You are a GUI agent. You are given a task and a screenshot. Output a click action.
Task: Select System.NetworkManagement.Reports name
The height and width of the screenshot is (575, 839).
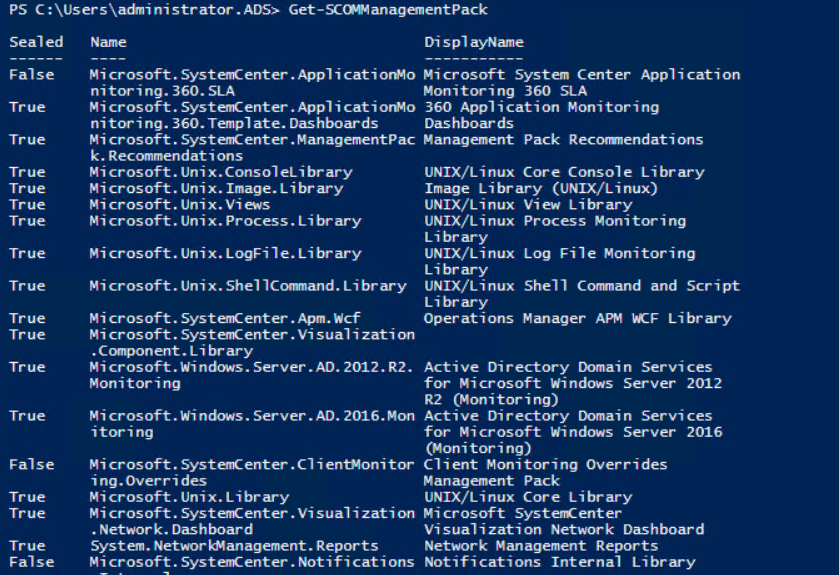(234, 546)
